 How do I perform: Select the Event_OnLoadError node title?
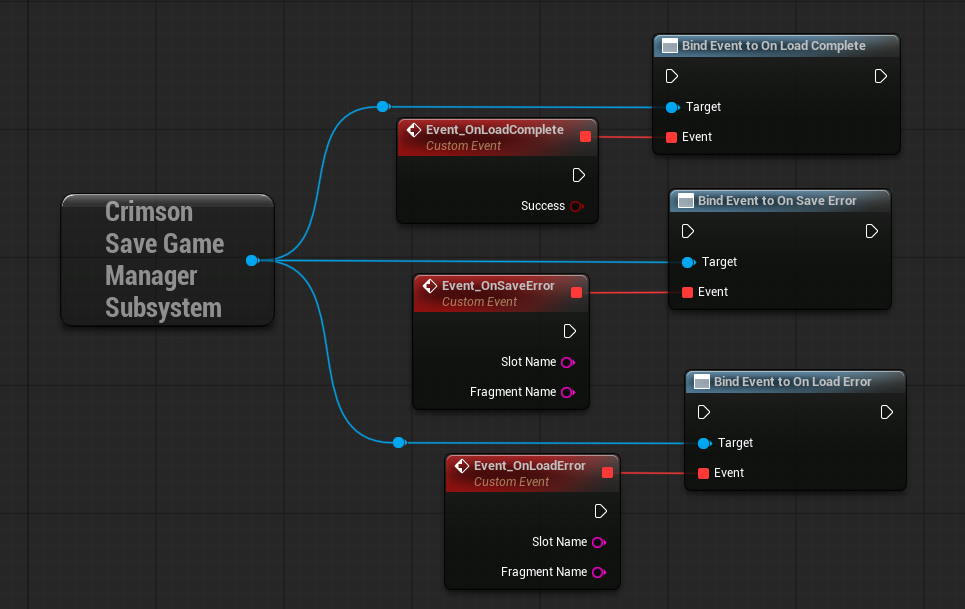529,466
